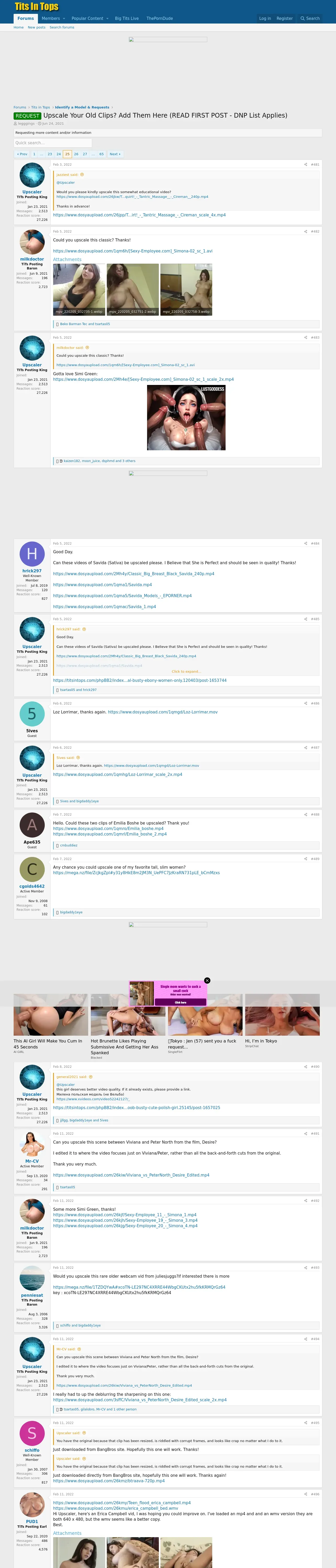
Task: Expand the Members menu dropdown arrow
Action: point(64,18)
